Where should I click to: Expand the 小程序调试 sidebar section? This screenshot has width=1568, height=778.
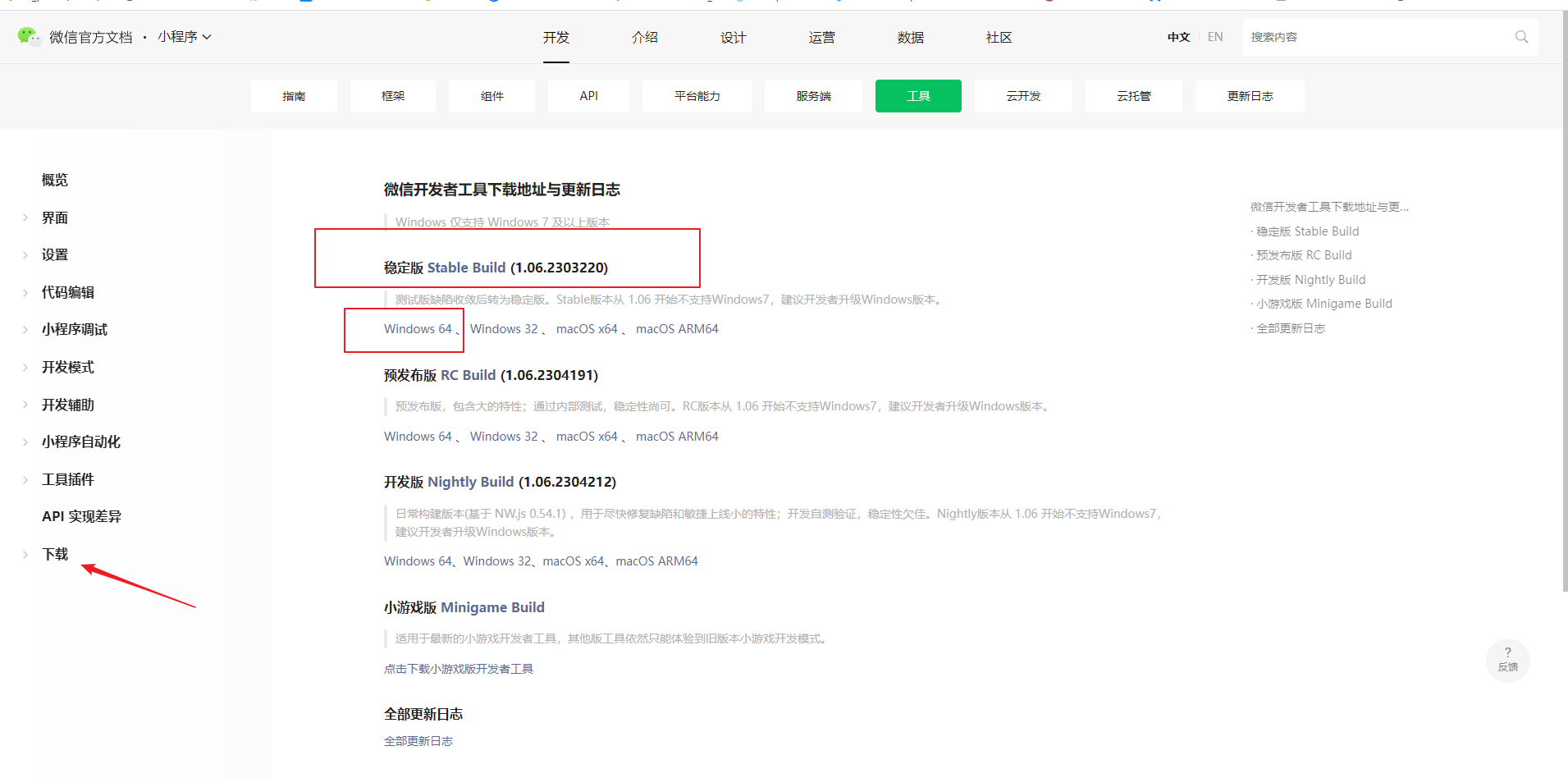coord(25,330)
